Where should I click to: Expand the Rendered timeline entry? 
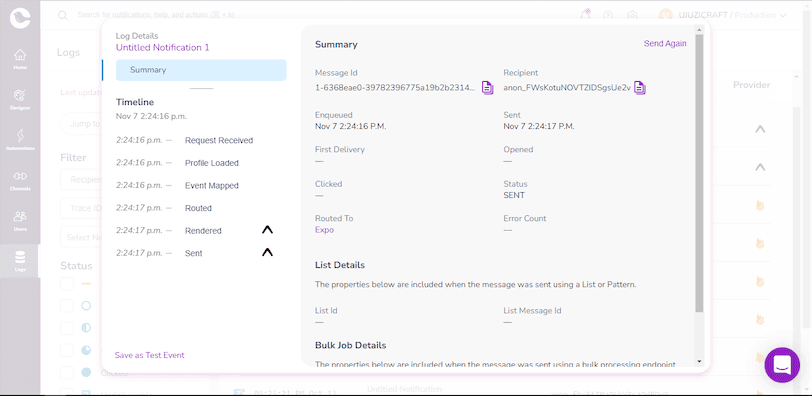pyautogui.click(x=267, y=230)
